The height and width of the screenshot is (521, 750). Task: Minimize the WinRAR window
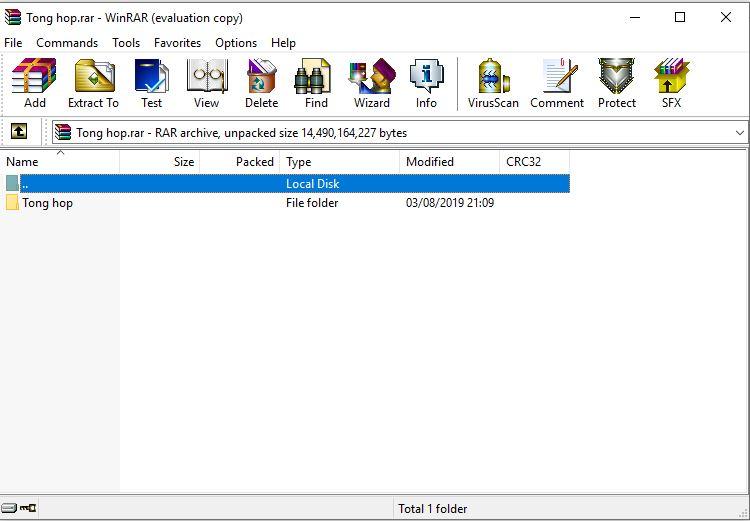tap(635, 18)
